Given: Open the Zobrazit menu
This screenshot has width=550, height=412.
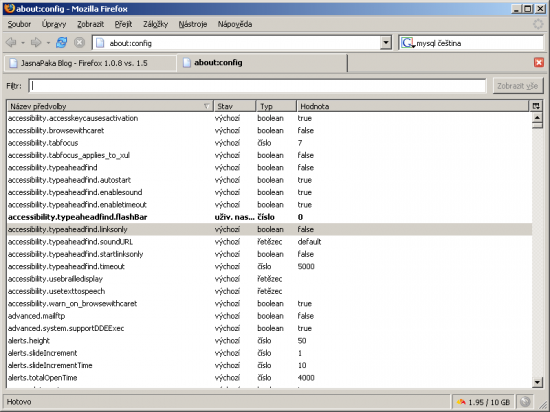Looking at the screenshot, I should tap(90, 24).
